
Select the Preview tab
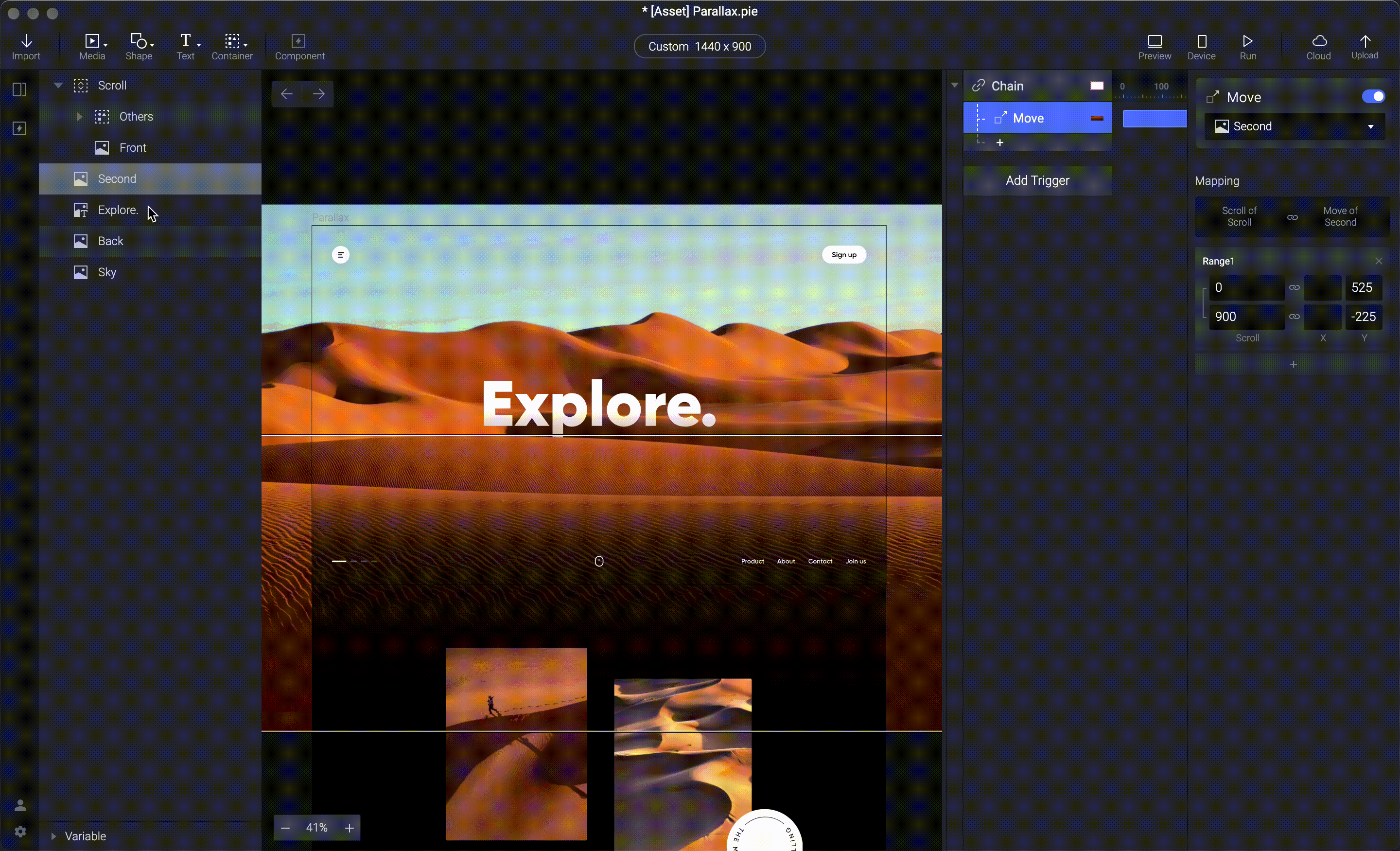pyautogui.click(x=1155, y=46)
